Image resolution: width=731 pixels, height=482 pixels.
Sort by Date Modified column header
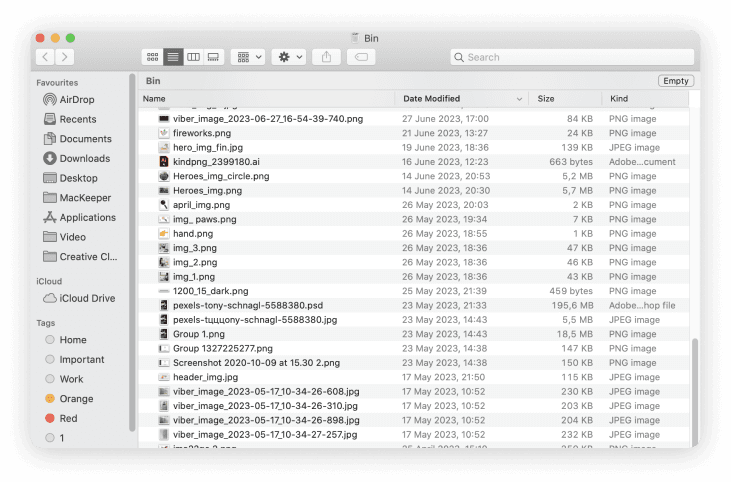click(x=462, y=99)
